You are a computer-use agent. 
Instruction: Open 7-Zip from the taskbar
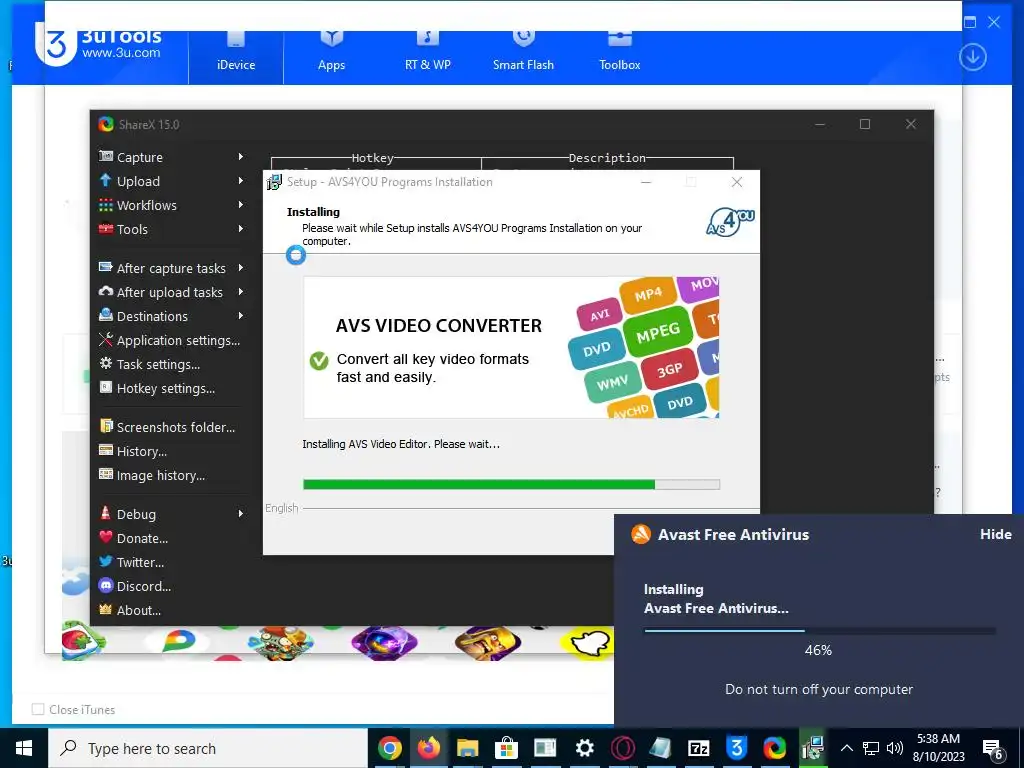tap(698, 748)
